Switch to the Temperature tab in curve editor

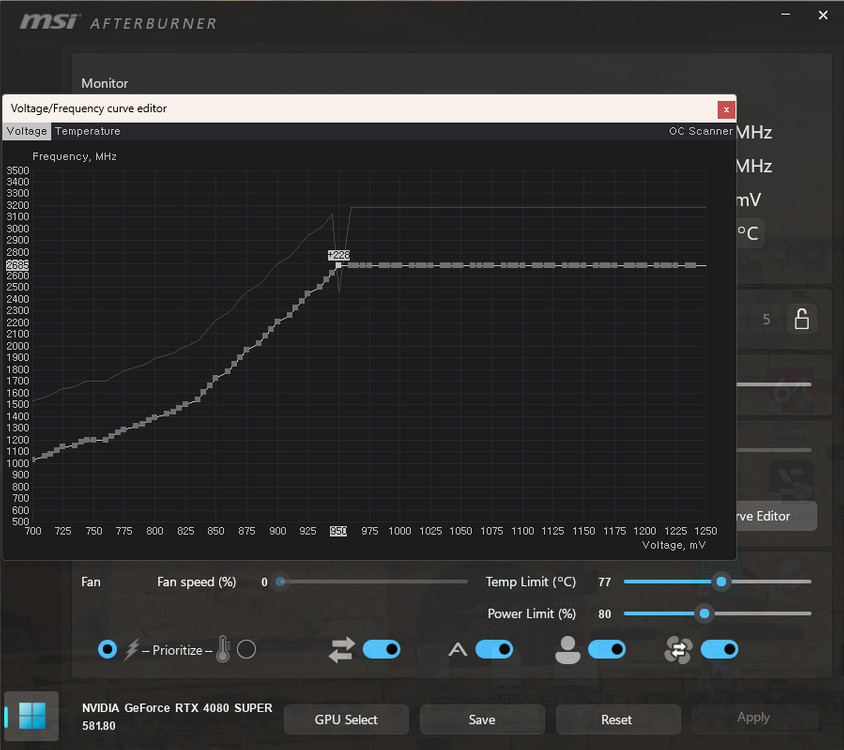coord(87,131)
